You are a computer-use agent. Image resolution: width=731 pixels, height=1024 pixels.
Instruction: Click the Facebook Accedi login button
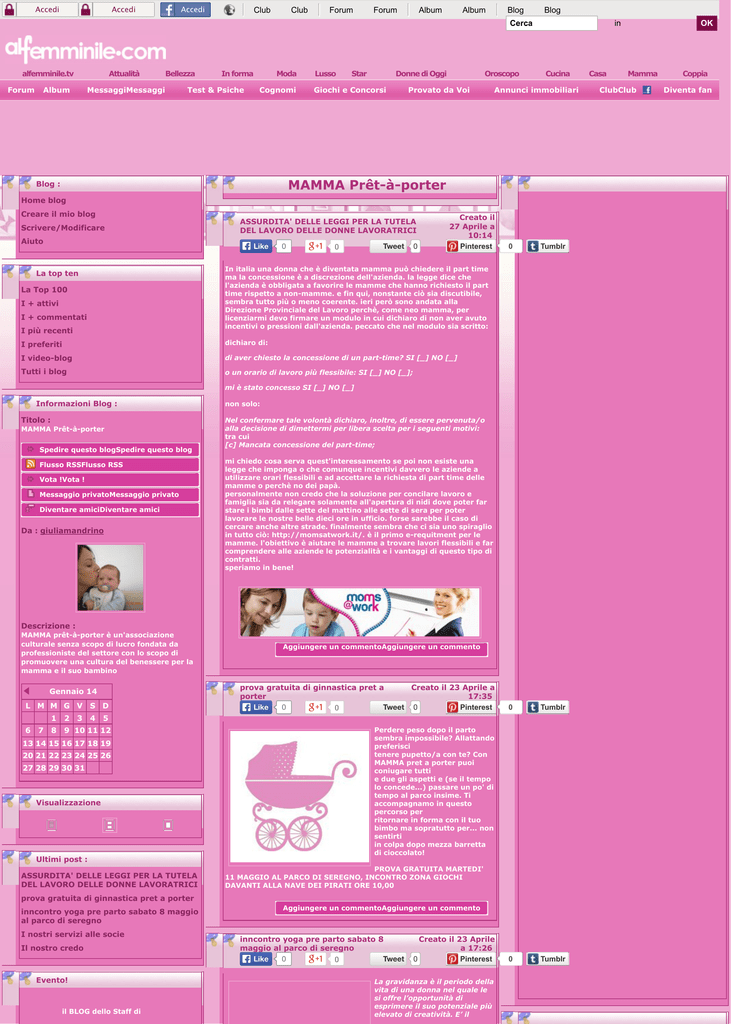[x=185, y=9]
